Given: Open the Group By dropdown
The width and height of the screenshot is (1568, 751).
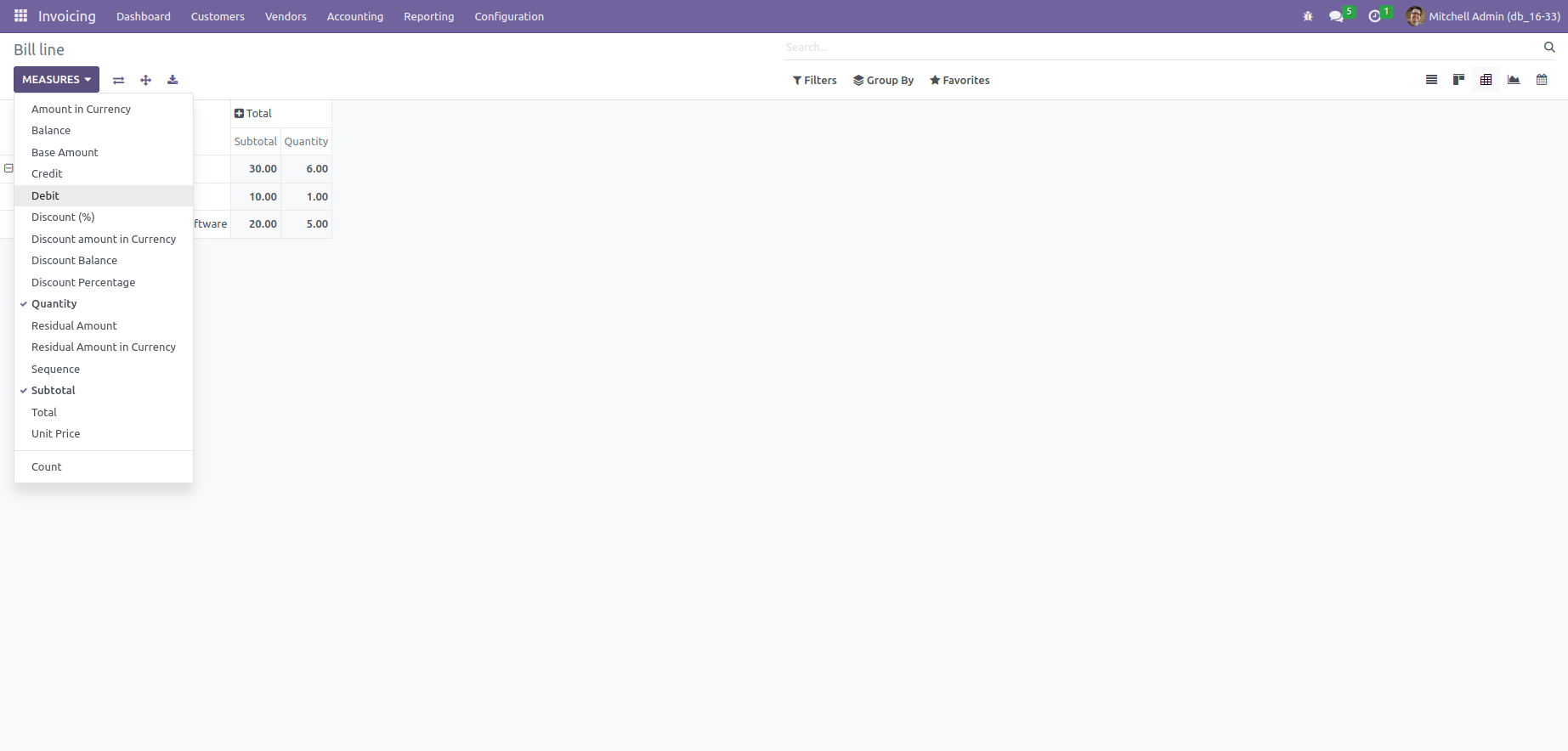Looking at the screenshot, I should (x=884, y=80).
